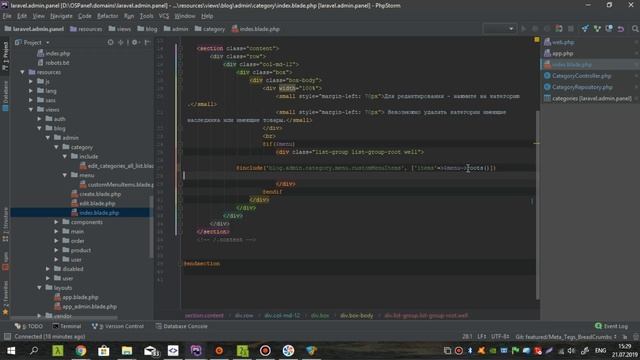Click the Database side tab on left
The image size is (640, 360).
(x=5, y=96)
